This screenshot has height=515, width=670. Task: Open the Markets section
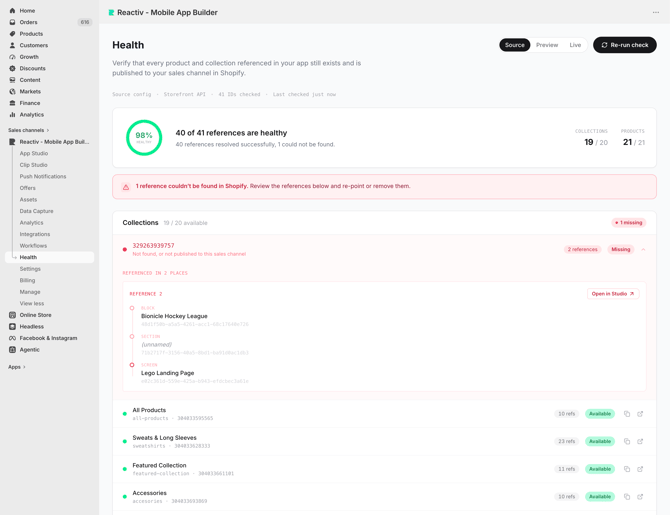pyautogui.click(x=30, y=91)
